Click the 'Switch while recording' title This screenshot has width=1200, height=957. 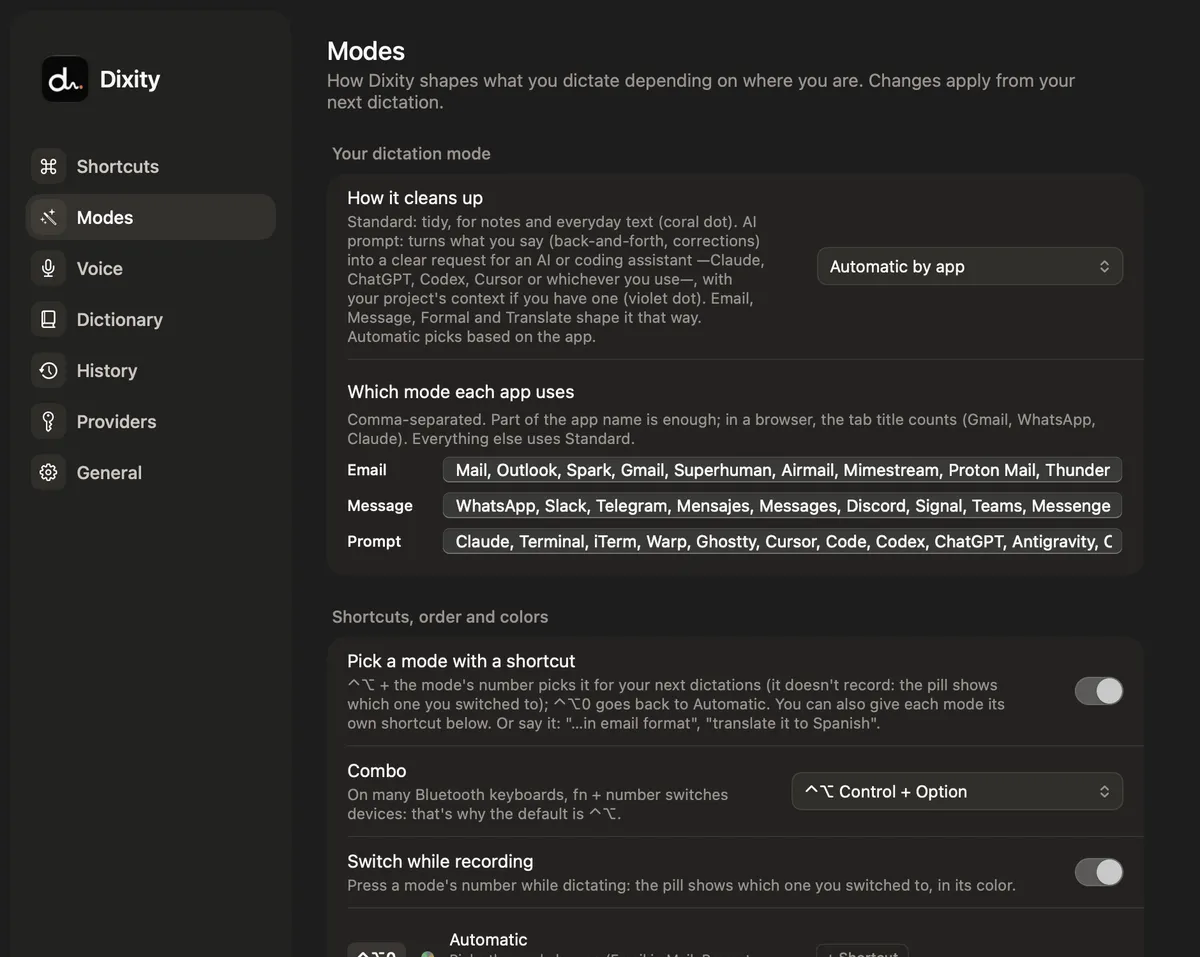coord(440,861)
